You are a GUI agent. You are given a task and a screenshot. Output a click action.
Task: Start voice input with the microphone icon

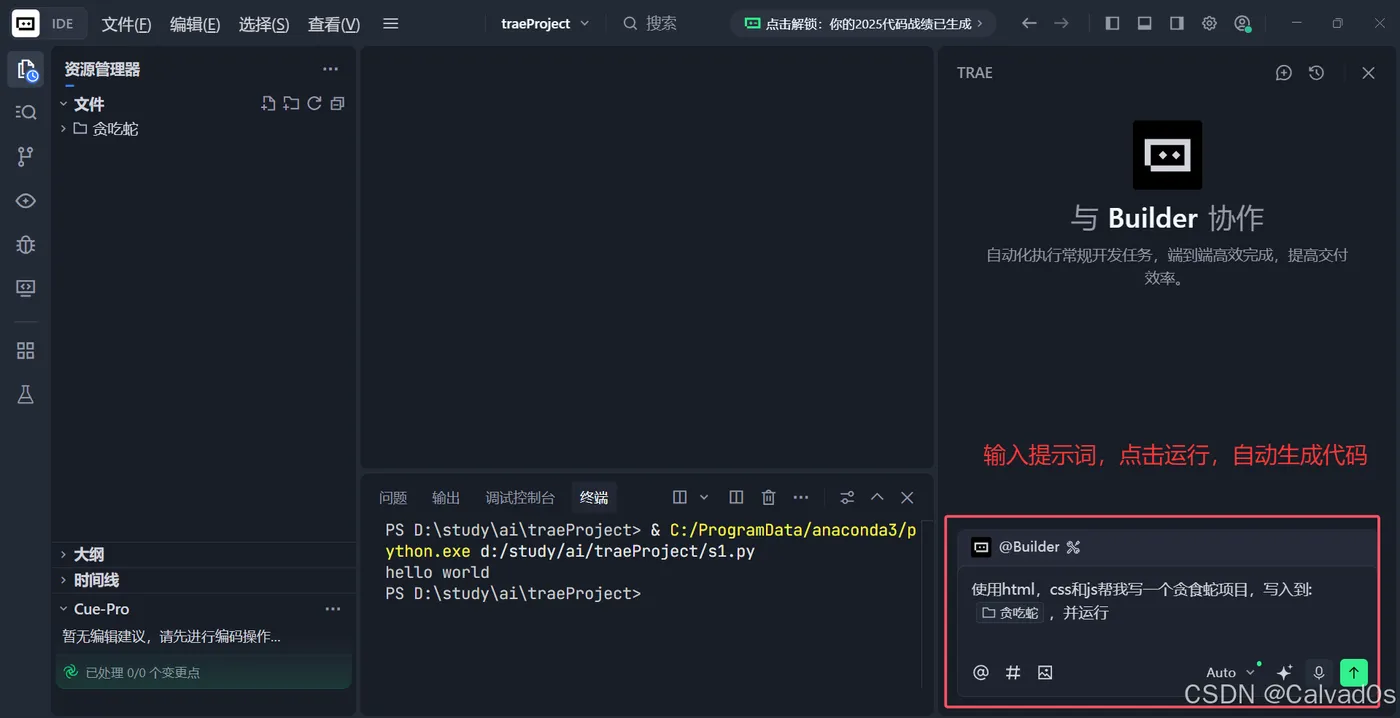pos(1319,673)
